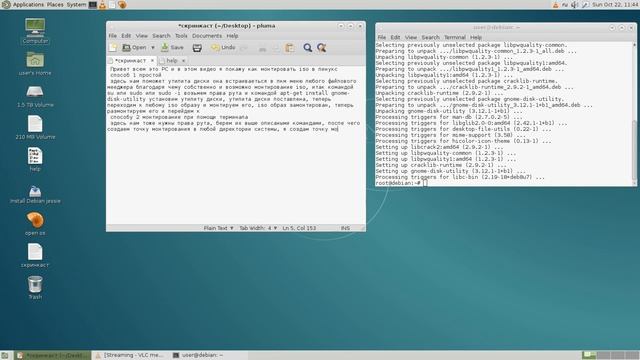The height and width of the screenshot is (360, 640).
Task: Click the Find magnifier icon in pluma
Action: (x=308, y=48)
